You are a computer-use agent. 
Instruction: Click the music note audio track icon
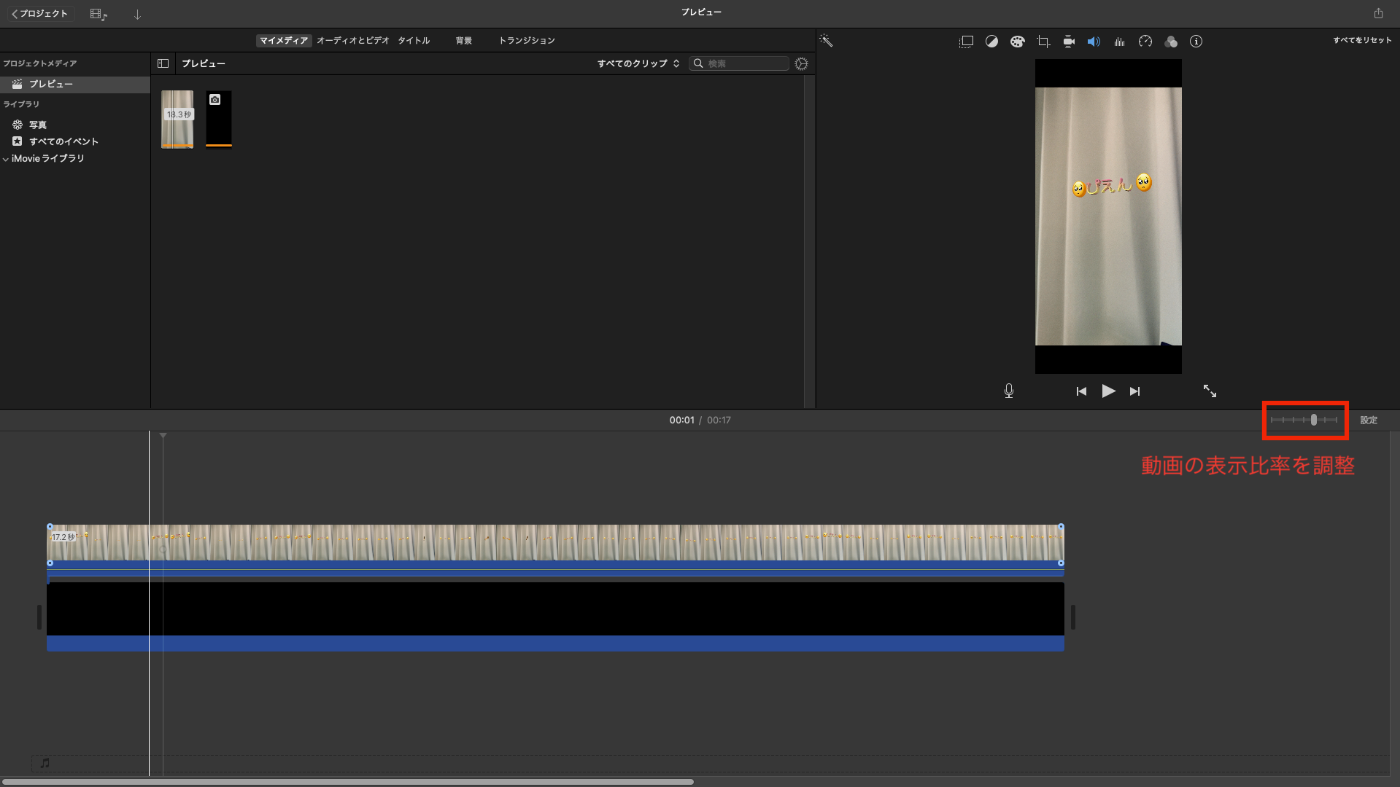coord(44,763)
